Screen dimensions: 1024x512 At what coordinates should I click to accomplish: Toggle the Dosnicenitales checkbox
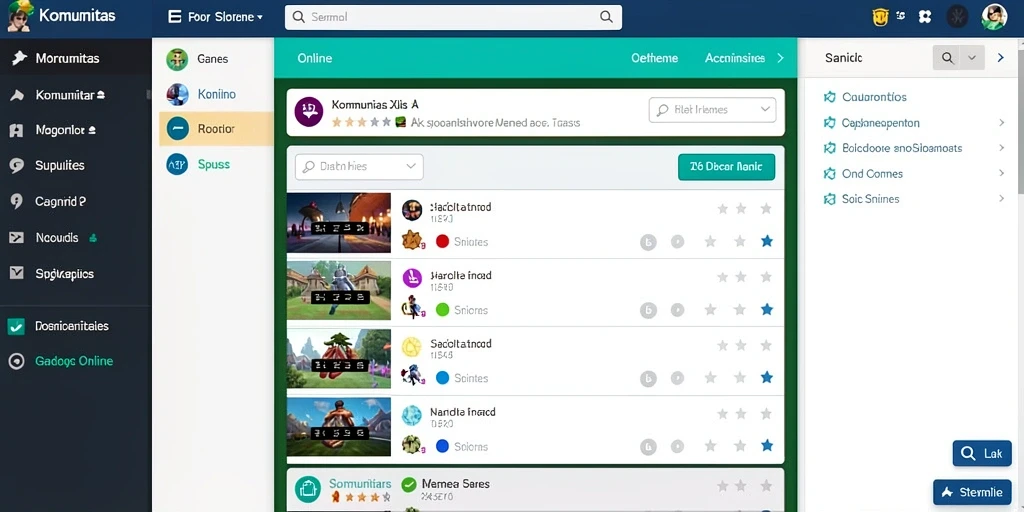(x=16, y=327)
